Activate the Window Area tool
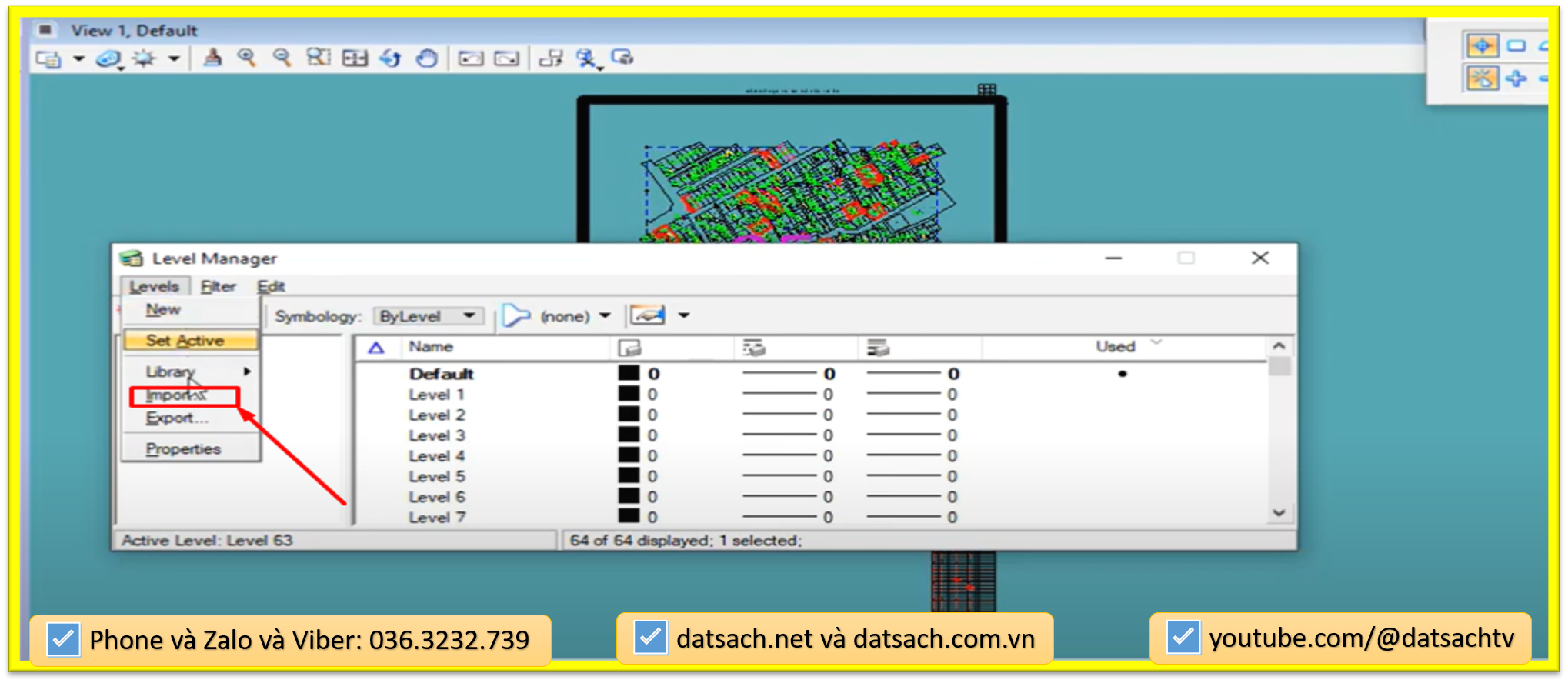 click(318, 58)
